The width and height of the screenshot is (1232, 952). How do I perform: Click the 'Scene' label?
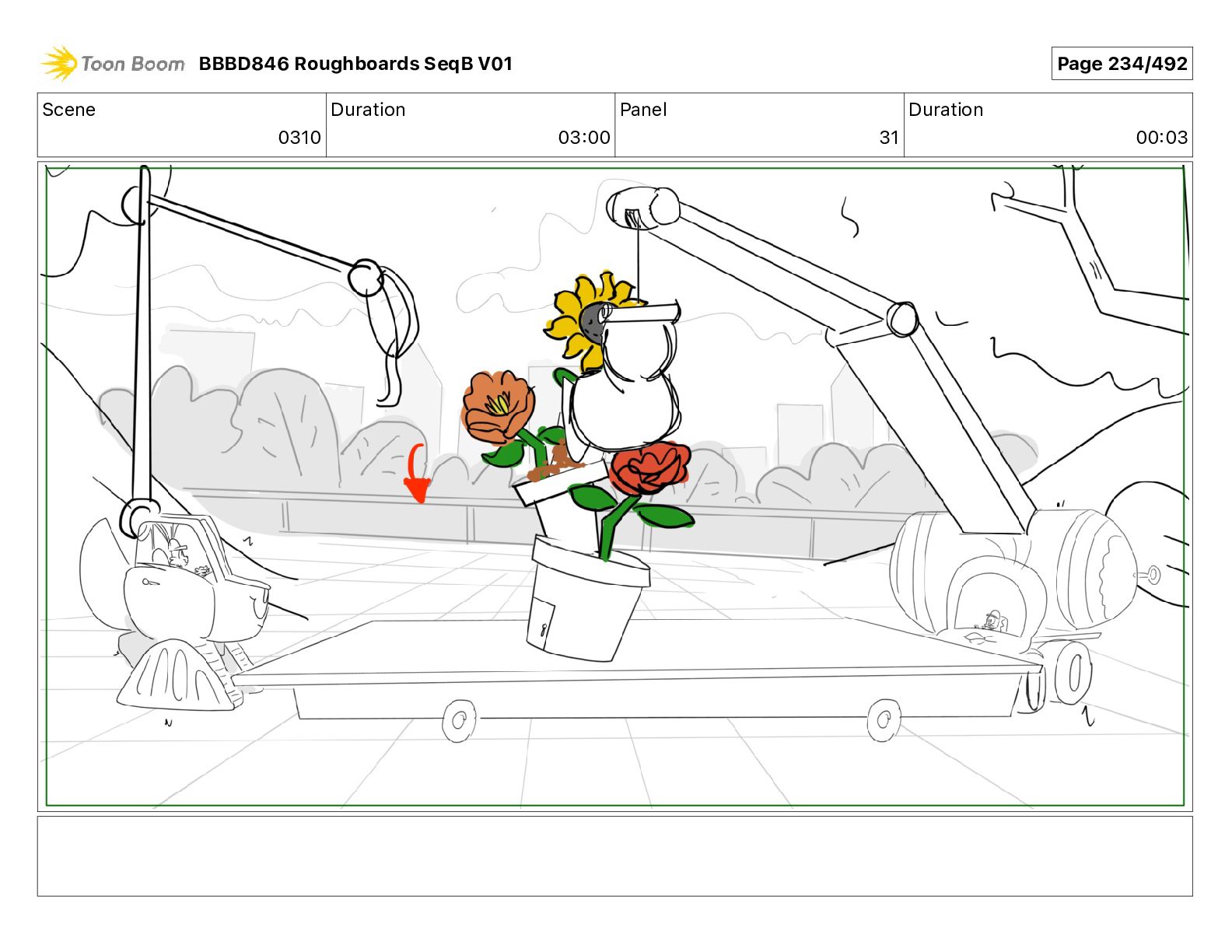coord(68,110)
